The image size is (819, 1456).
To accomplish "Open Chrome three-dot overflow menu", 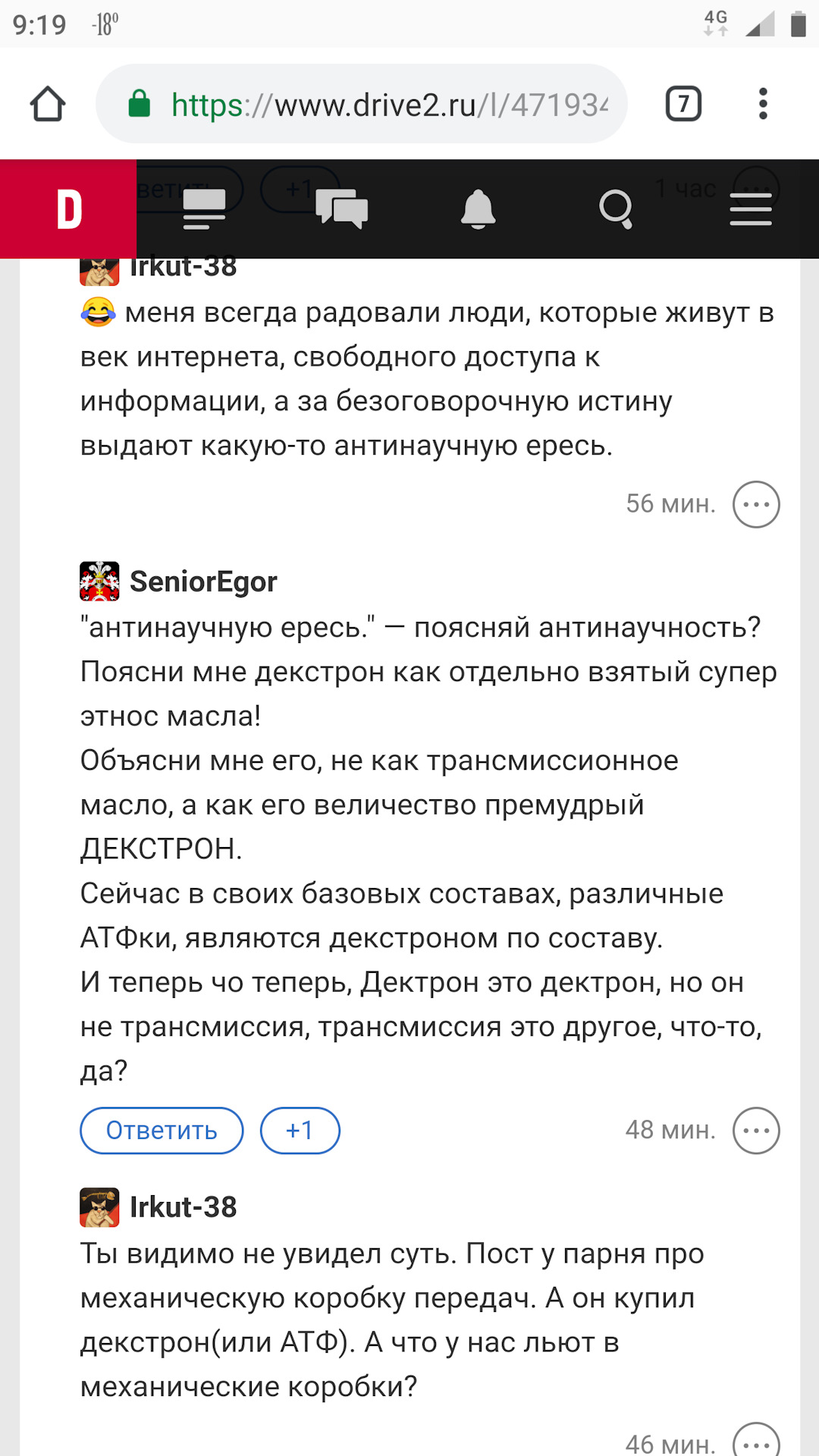I will pyautogui.click(x=763, y=104).
